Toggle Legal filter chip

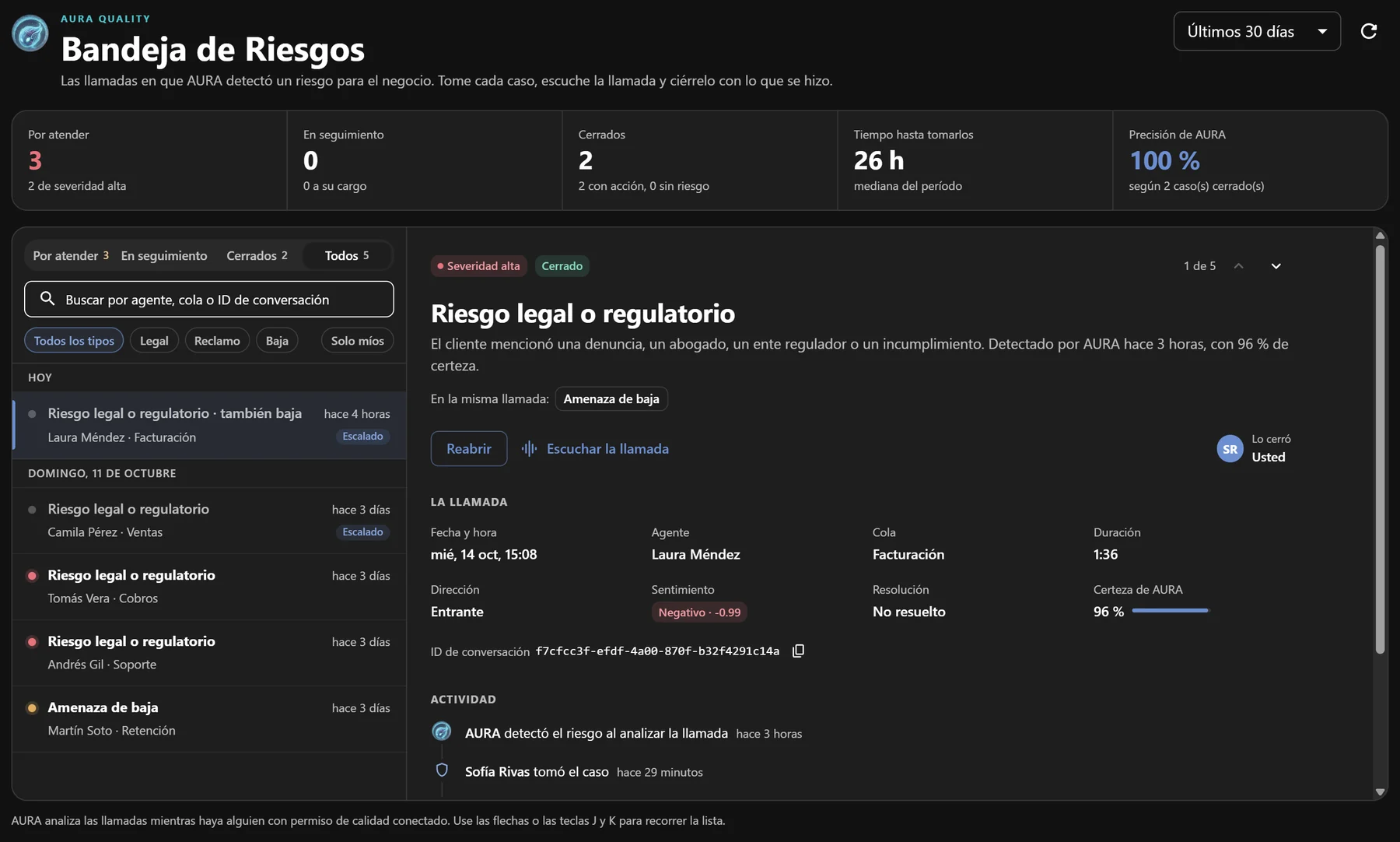coord(154,341)
